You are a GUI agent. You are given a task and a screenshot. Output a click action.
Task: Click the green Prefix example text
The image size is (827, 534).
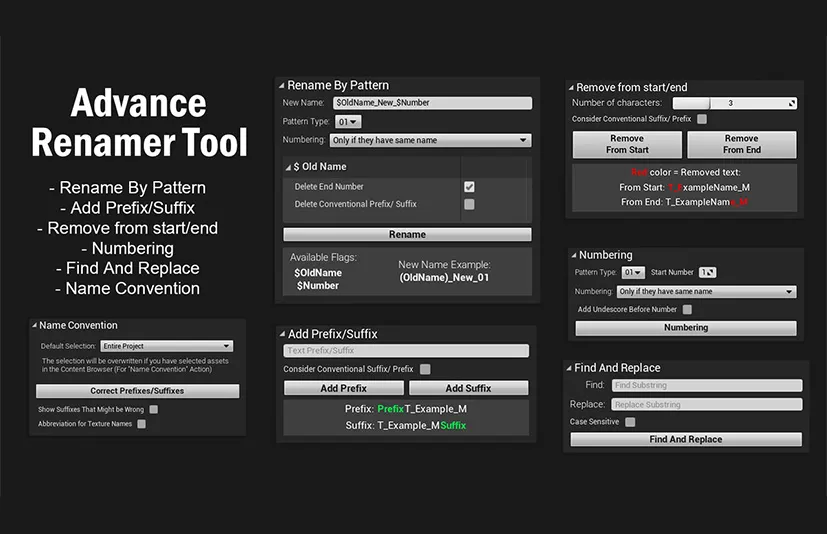click(x=390, y=409)
